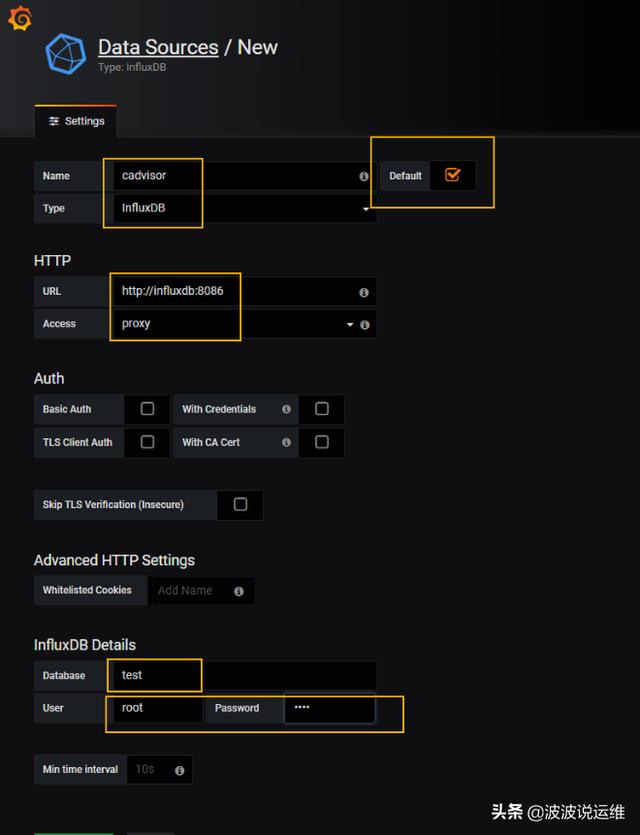This screenshot has width=640, height=835.
Task: Click the "Password" label
Action: tap(237, 708)
